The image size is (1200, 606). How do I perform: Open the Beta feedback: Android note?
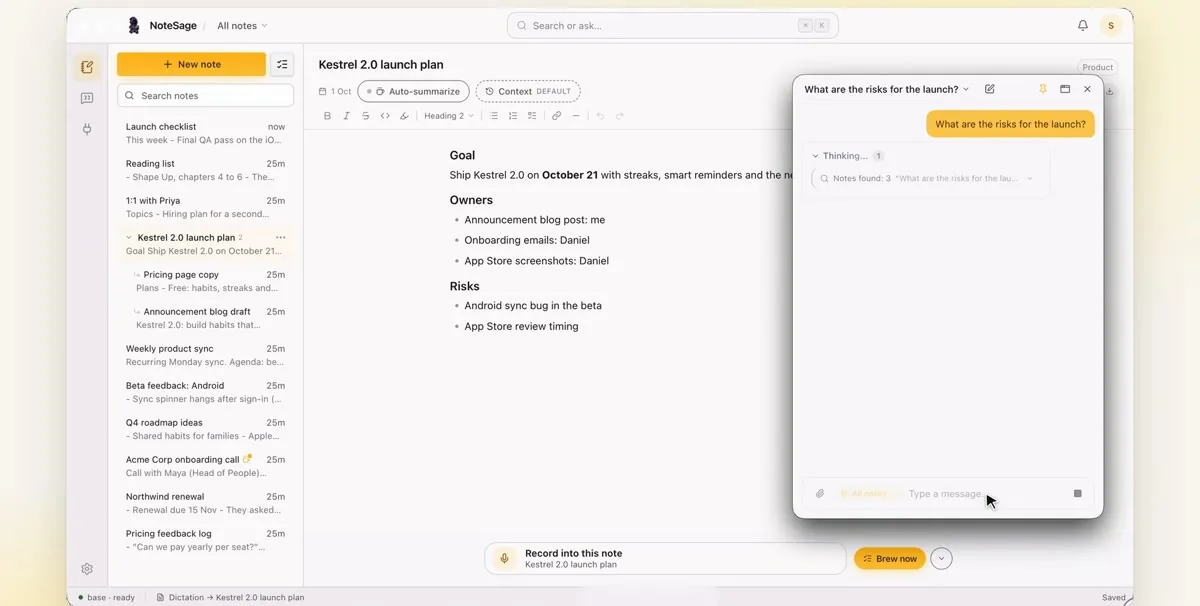coord(205,392)
